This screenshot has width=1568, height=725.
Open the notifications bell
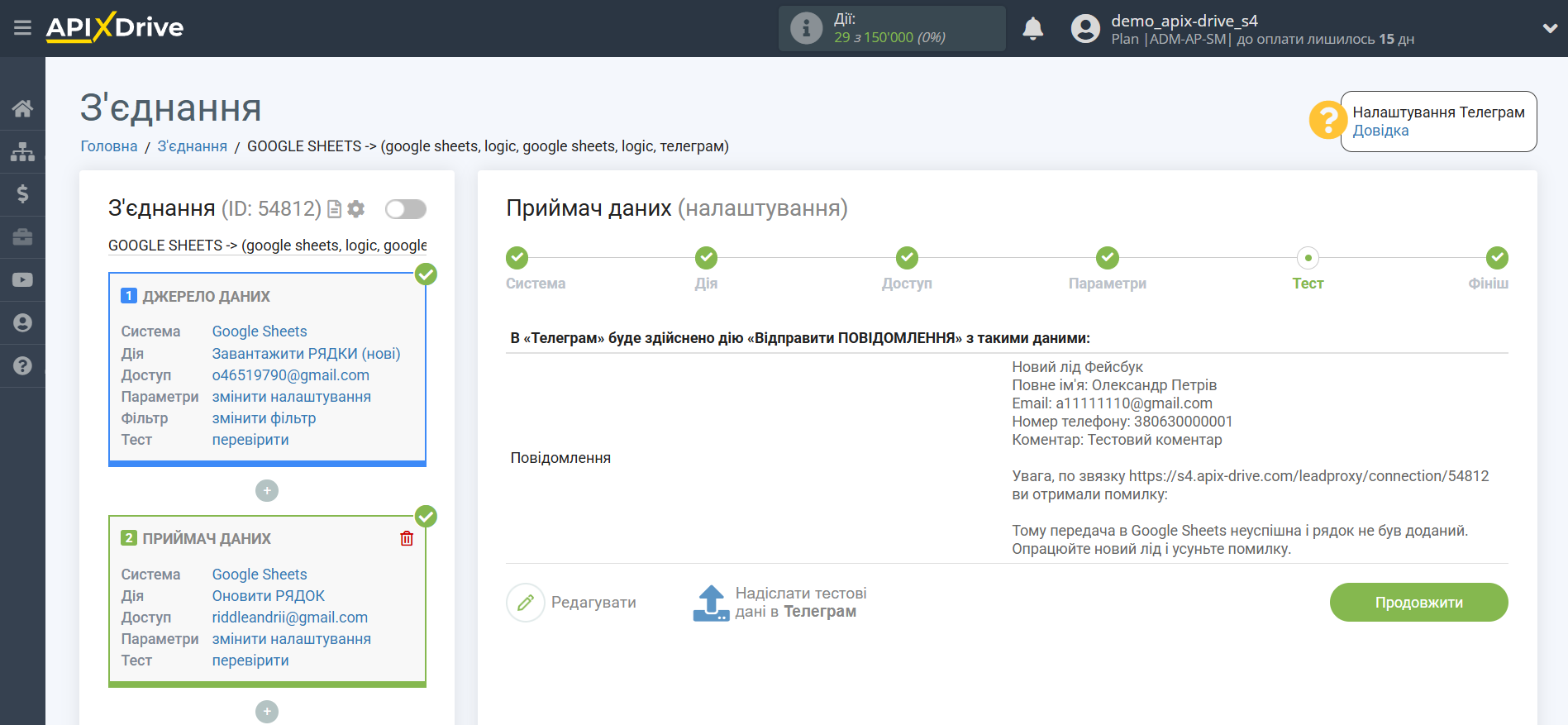coord(1032,29)
